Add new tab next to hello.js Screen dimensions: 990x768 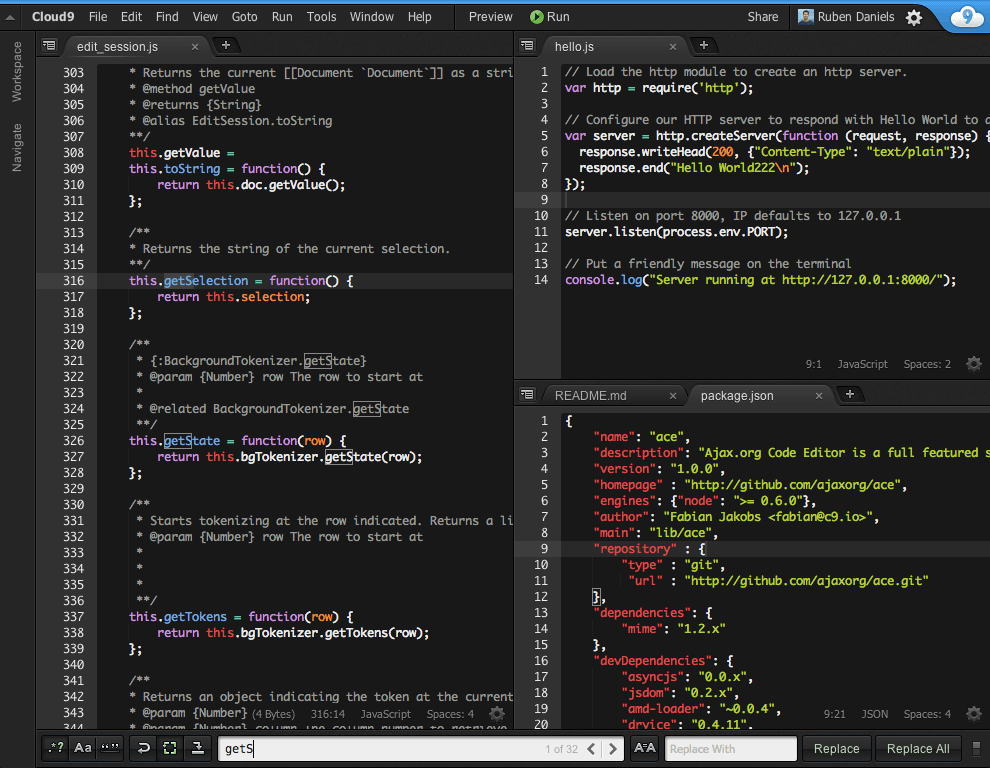click(x=704, y=45)
